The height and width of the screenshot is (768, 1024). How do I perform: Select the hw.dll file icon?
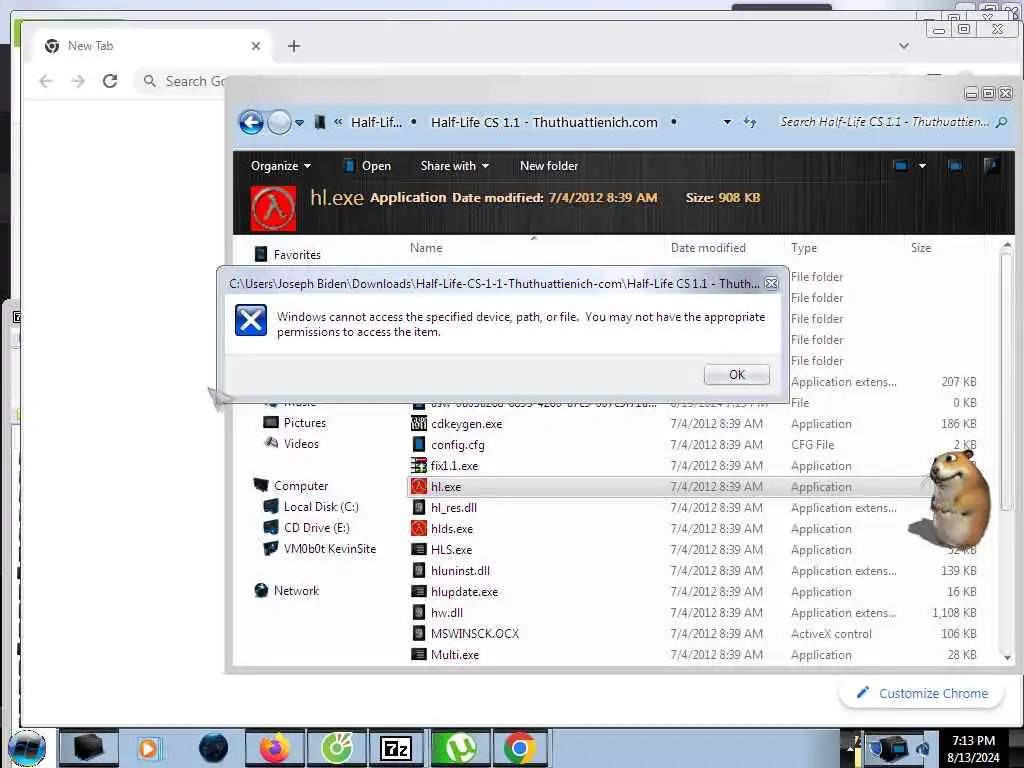419,612
